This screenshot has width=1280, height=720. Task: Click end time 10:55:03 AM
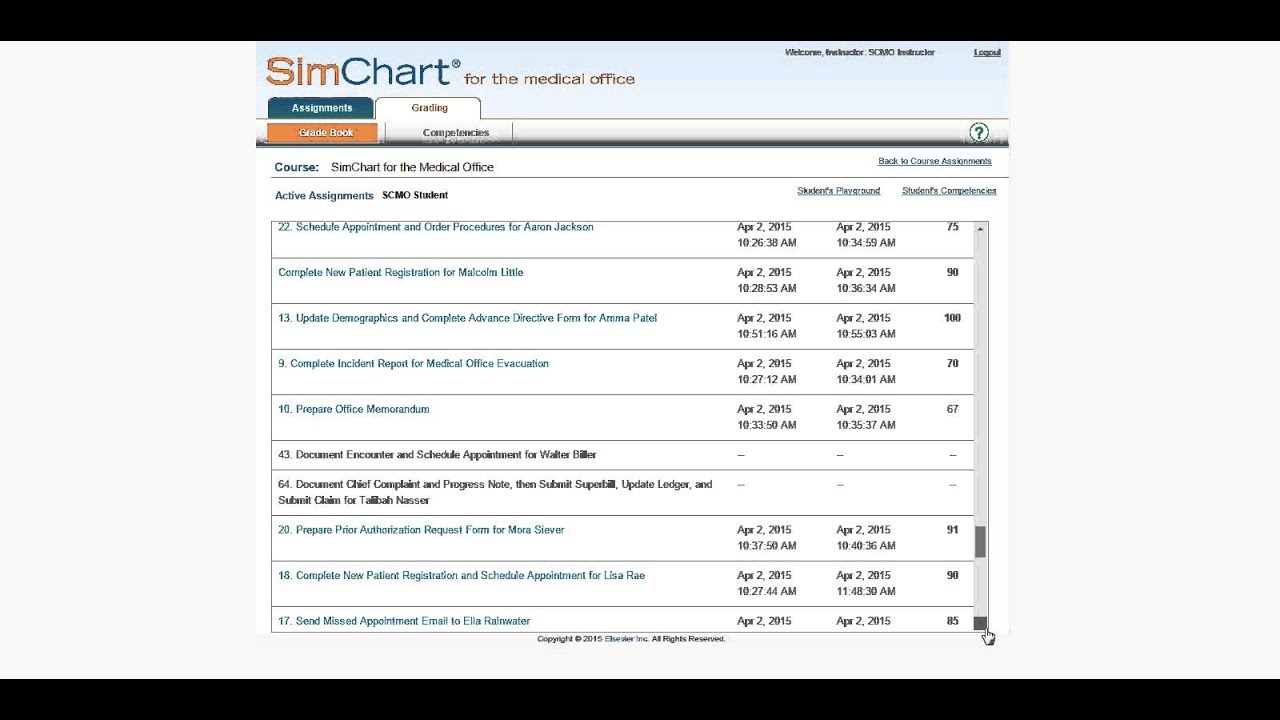(x=866, y=334)
